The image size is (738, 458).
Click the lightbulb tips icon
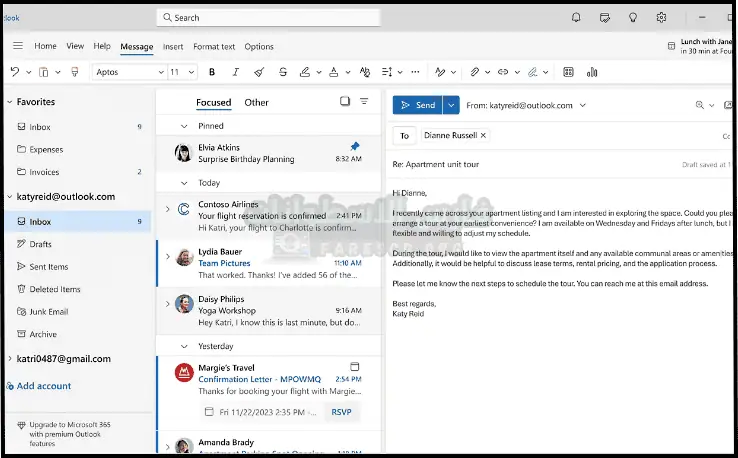pyautogui.click(x=633, y=17)
